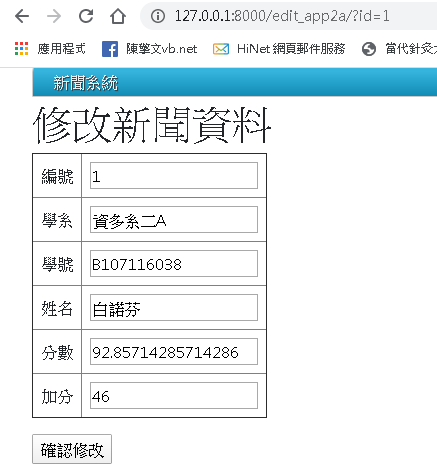
Task: Focus the 加分 field containing 46
Action: pyautogui.click(x=174, y=396)
